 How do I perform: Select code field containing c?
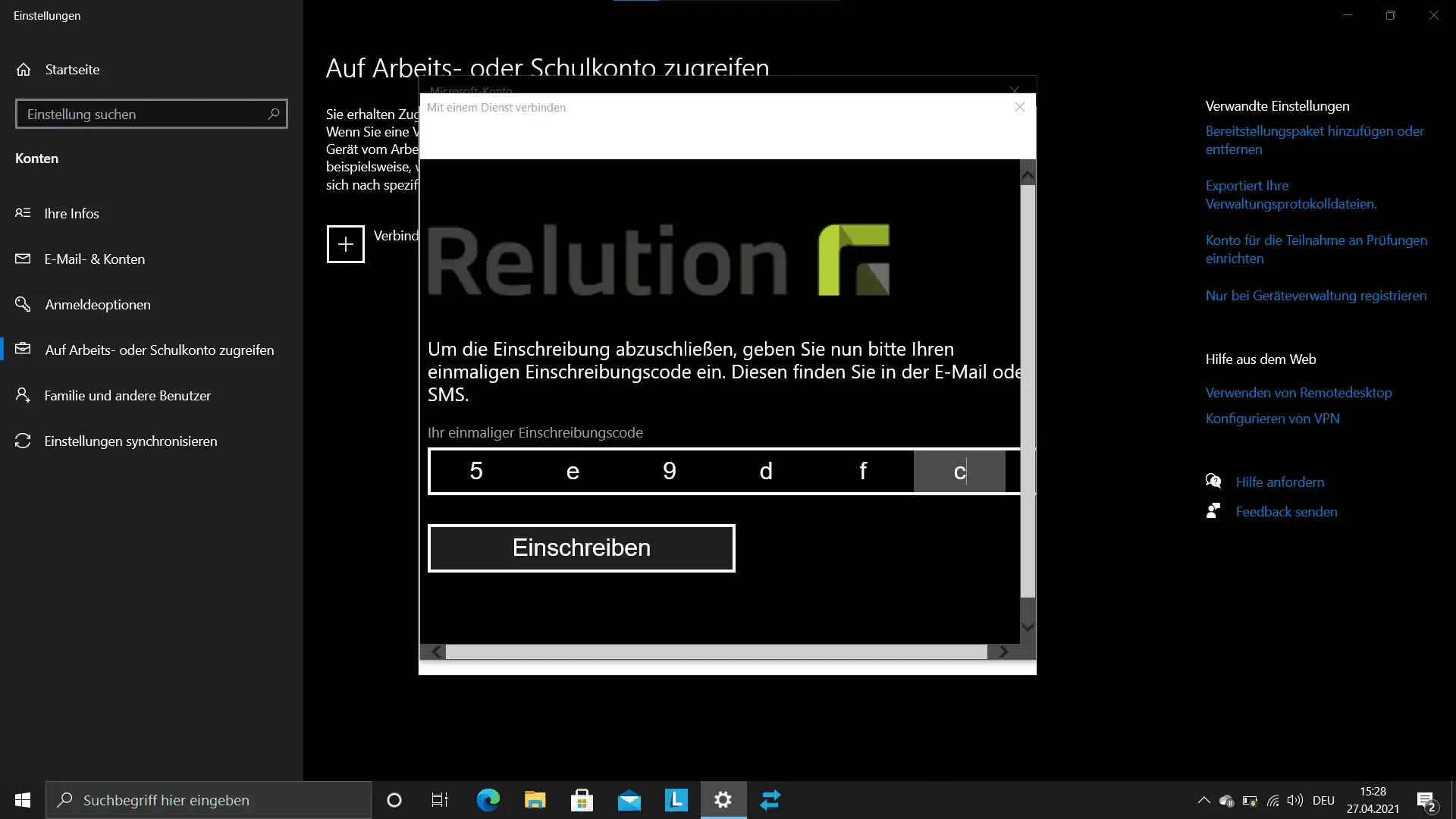pos(959,471)
